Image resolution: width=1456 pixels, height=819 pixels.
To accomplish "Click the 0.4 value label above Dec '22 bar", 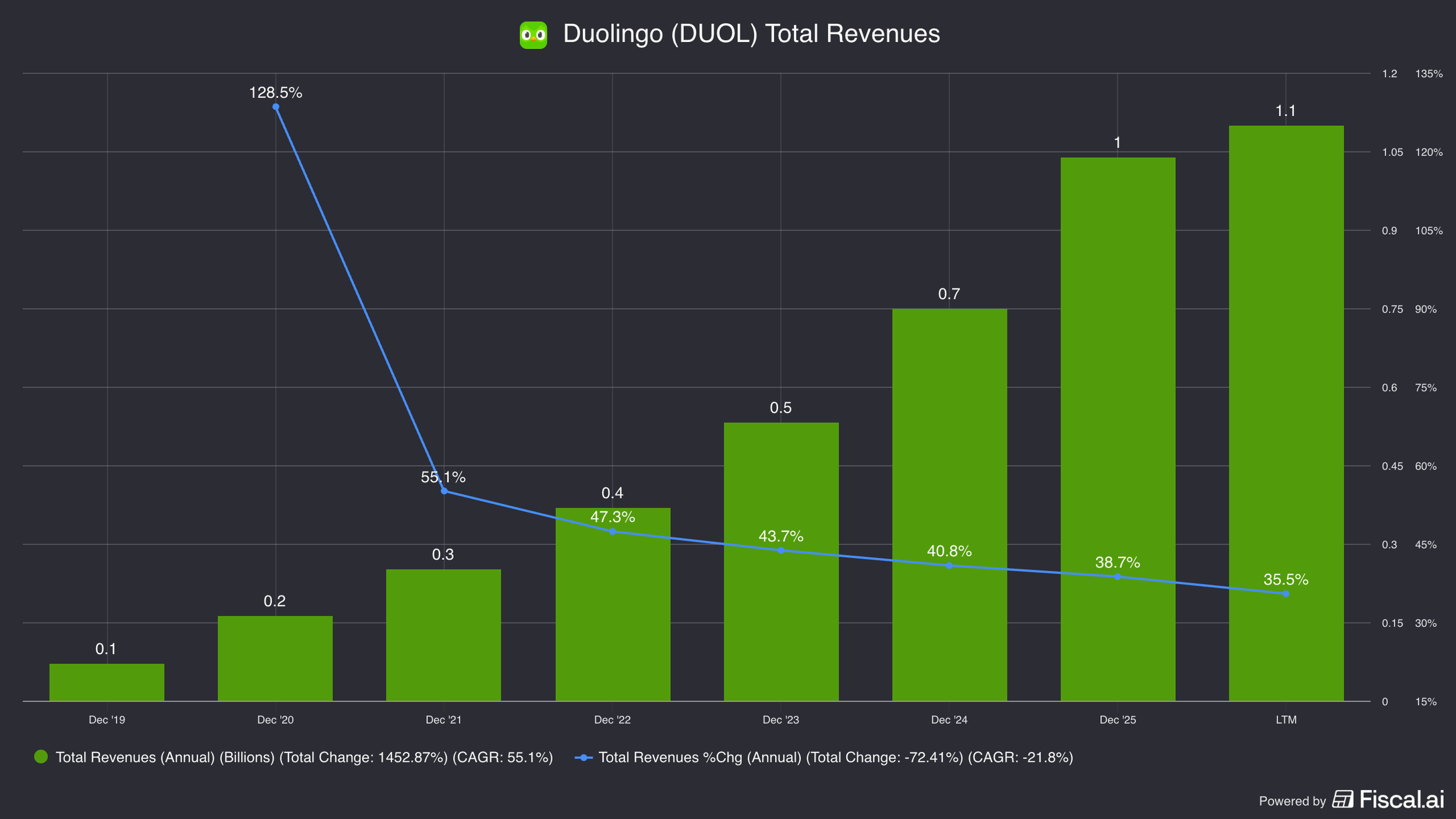I will 612,493.
